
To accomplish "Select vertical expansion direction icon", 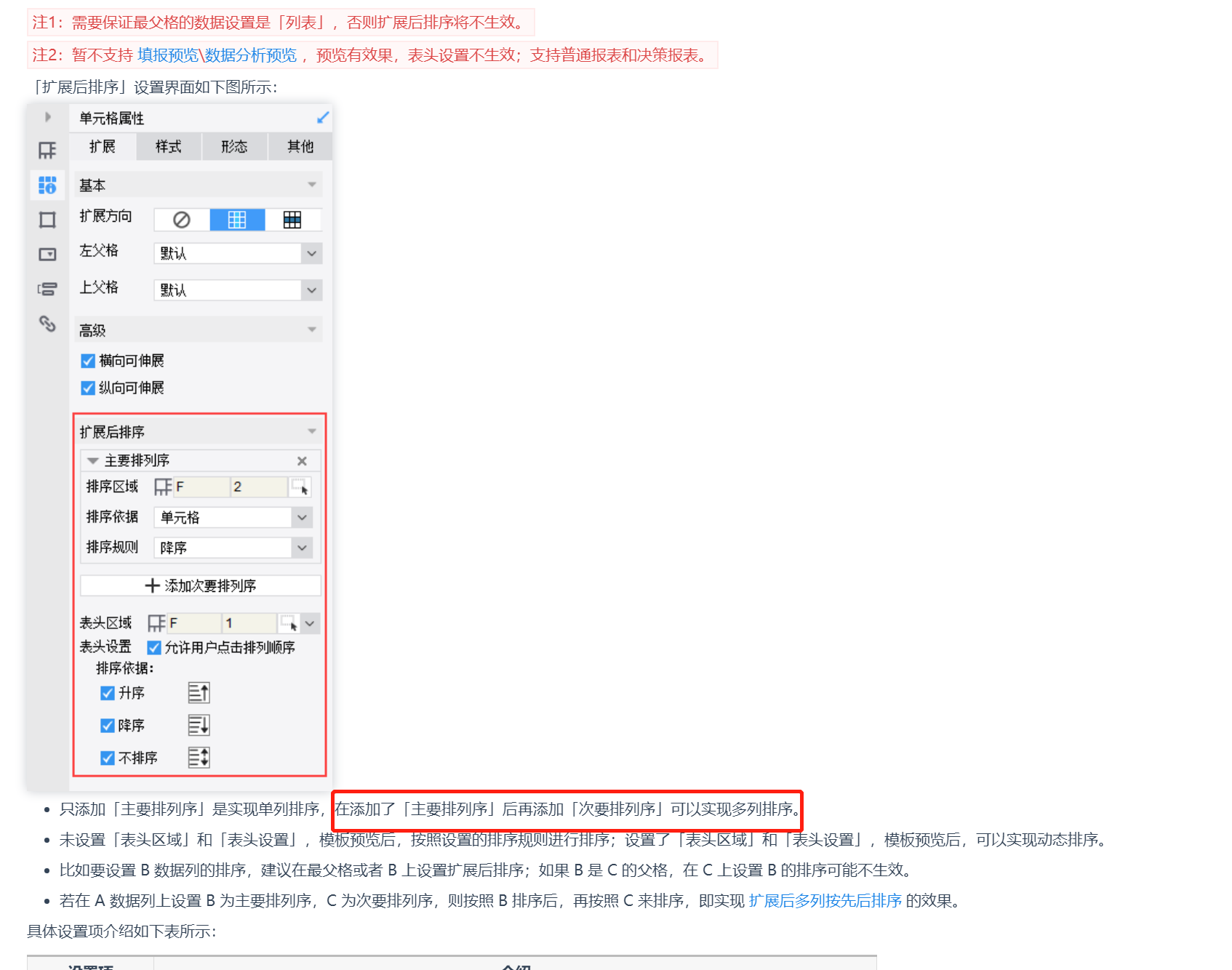I will tap(237, 220).
